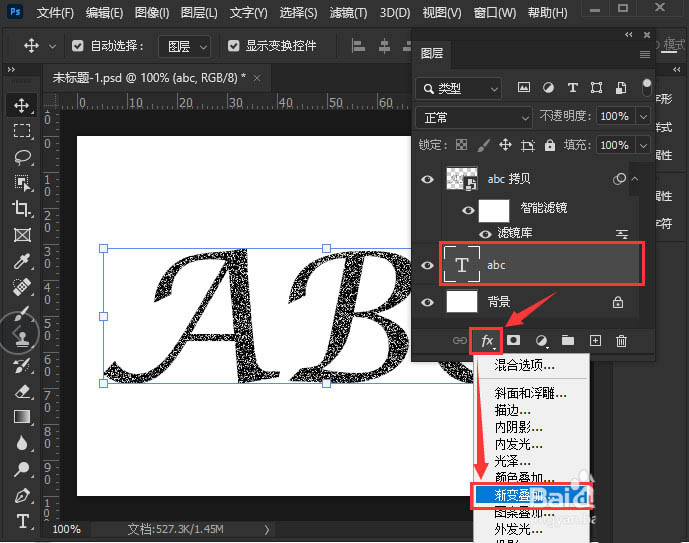Viewport: 689px width, 543px height.
Task: Delete the selected layer
Action: 621,341
